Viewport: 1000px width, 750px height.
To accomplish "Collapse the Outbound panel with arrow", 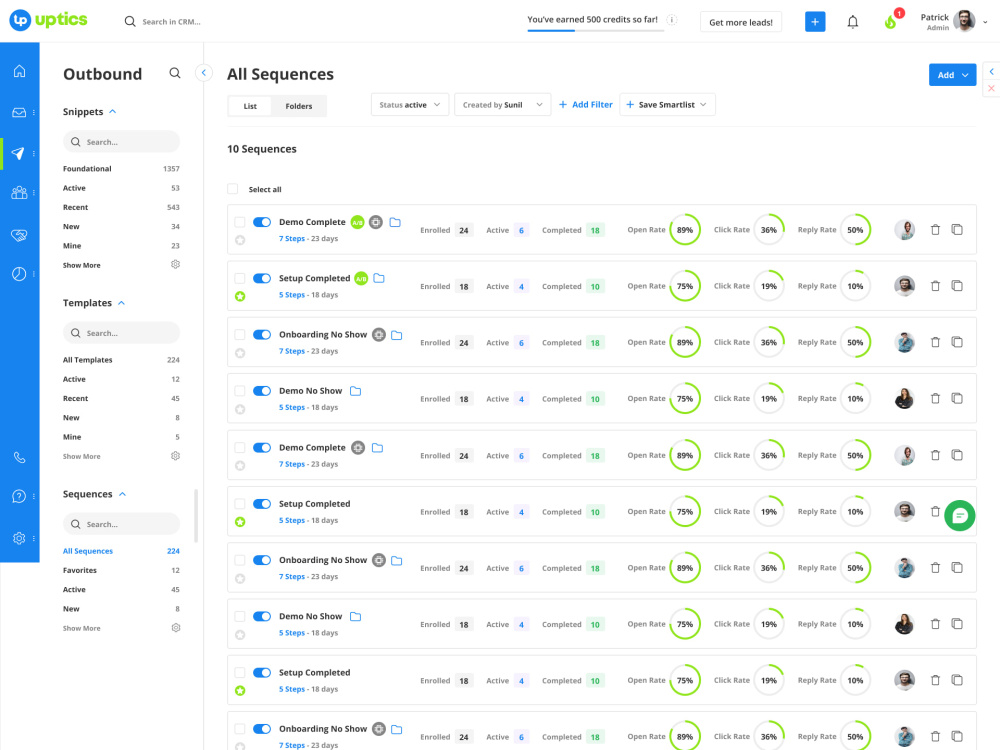I will tap(203, 73).
